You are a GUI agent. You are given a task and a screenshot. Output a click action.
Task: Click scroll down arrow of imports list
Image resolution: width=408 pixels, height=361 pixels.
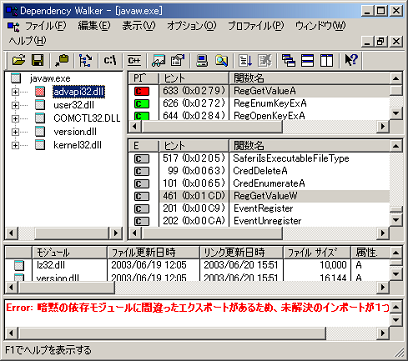point(396,113)
